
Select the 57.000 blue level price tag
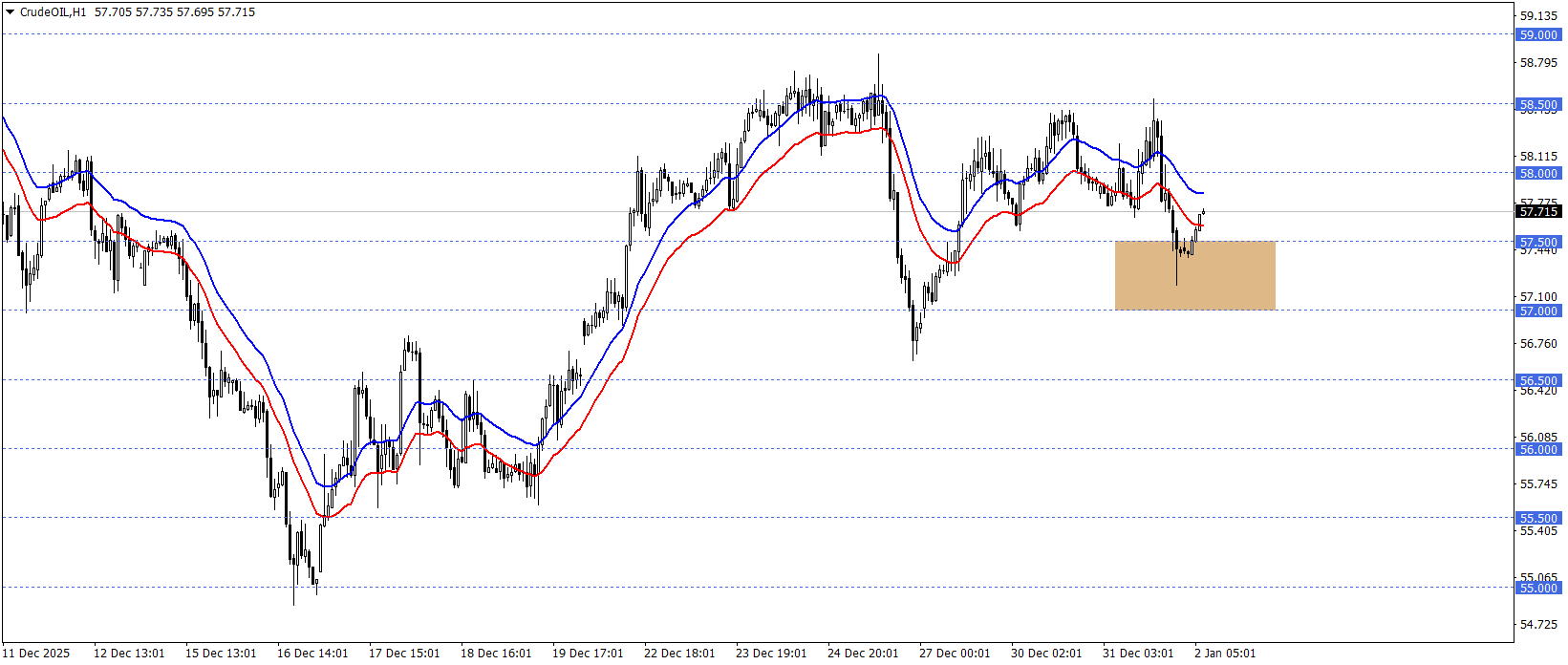point(1538,311)
